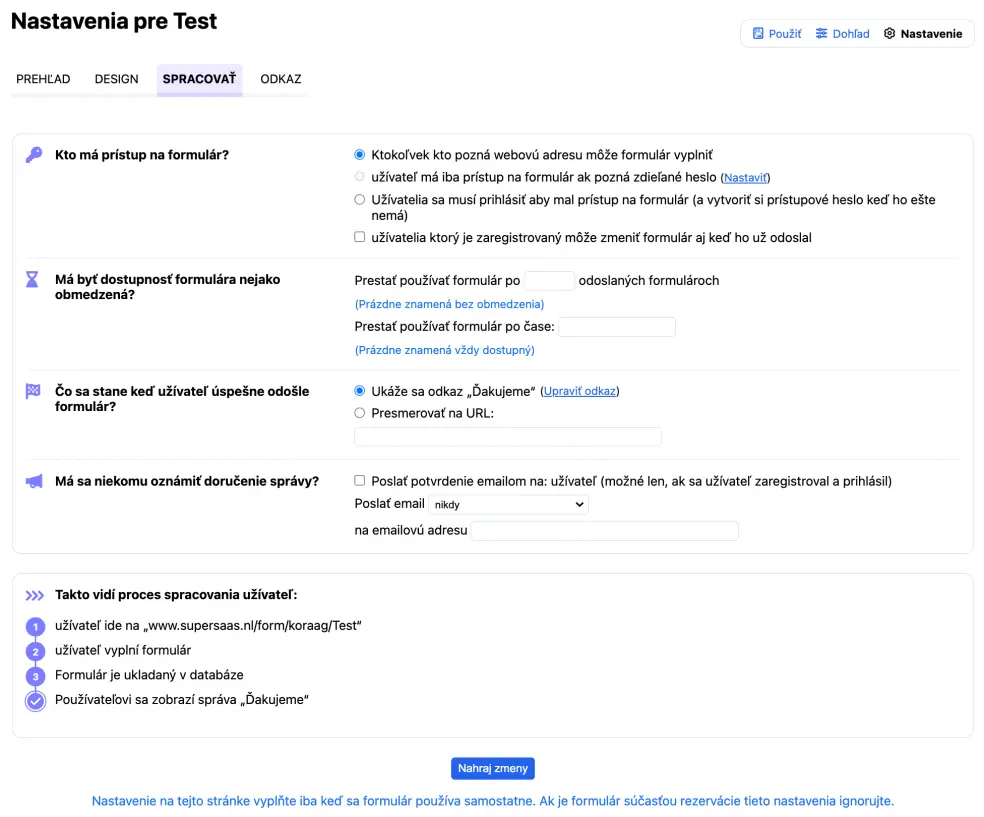The image size is (984, 817).
Task: Open Dohľad via its sliders icon
Action: point(822,34)
